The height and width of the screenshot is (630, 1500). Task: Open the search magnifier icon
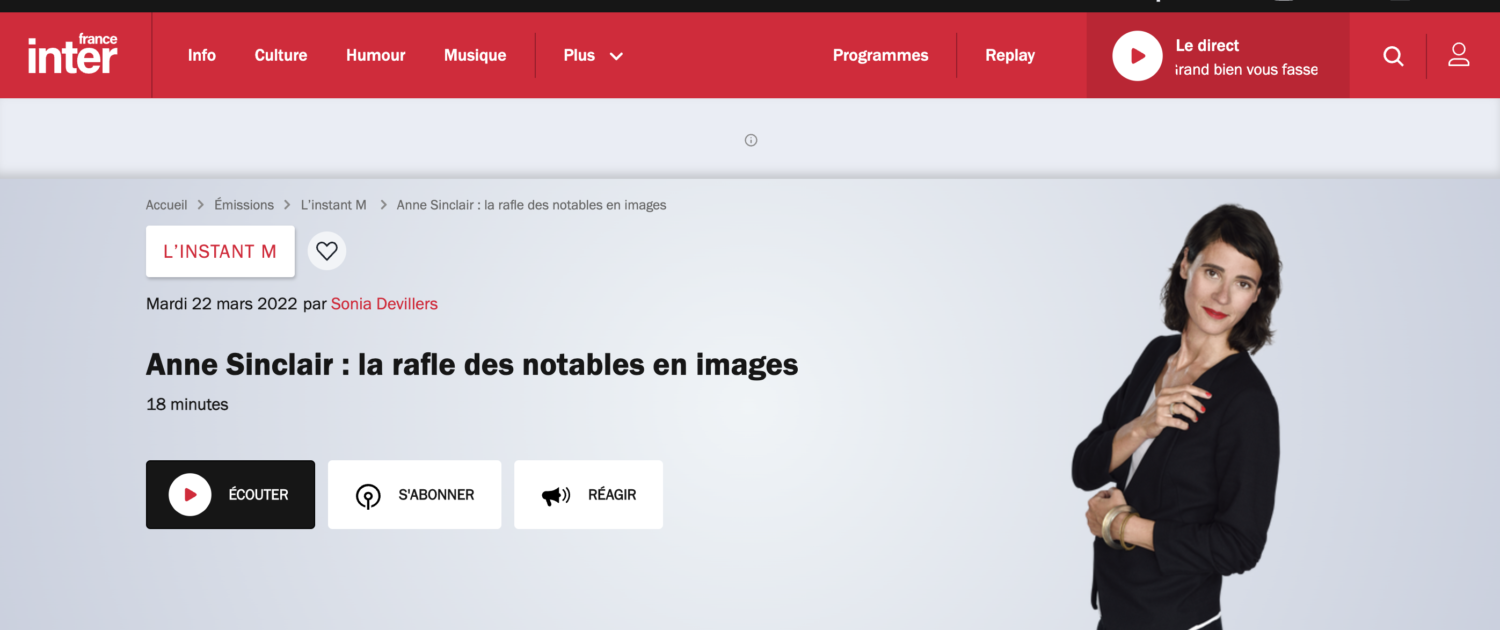pyautogui.click(x=1394, y=56)
